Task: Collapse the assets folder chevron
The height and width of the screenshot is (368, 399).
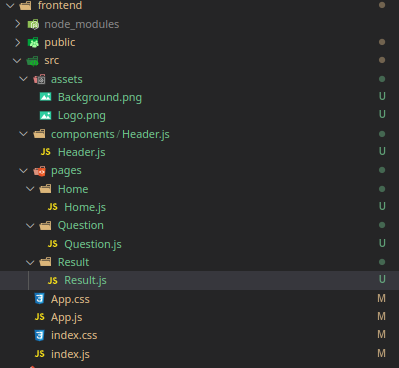Action: click(x=23, y=79)
